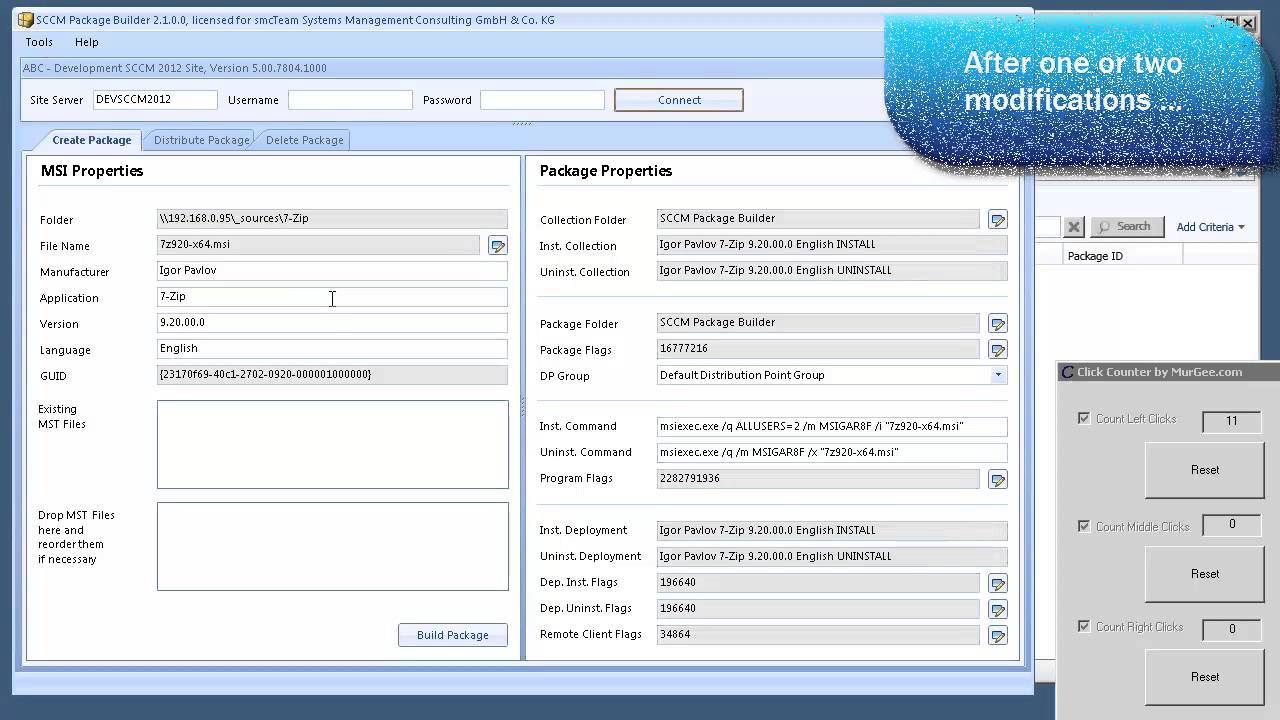Click Inst. Collection field value
1280x720 pixels.
[832, 245]
